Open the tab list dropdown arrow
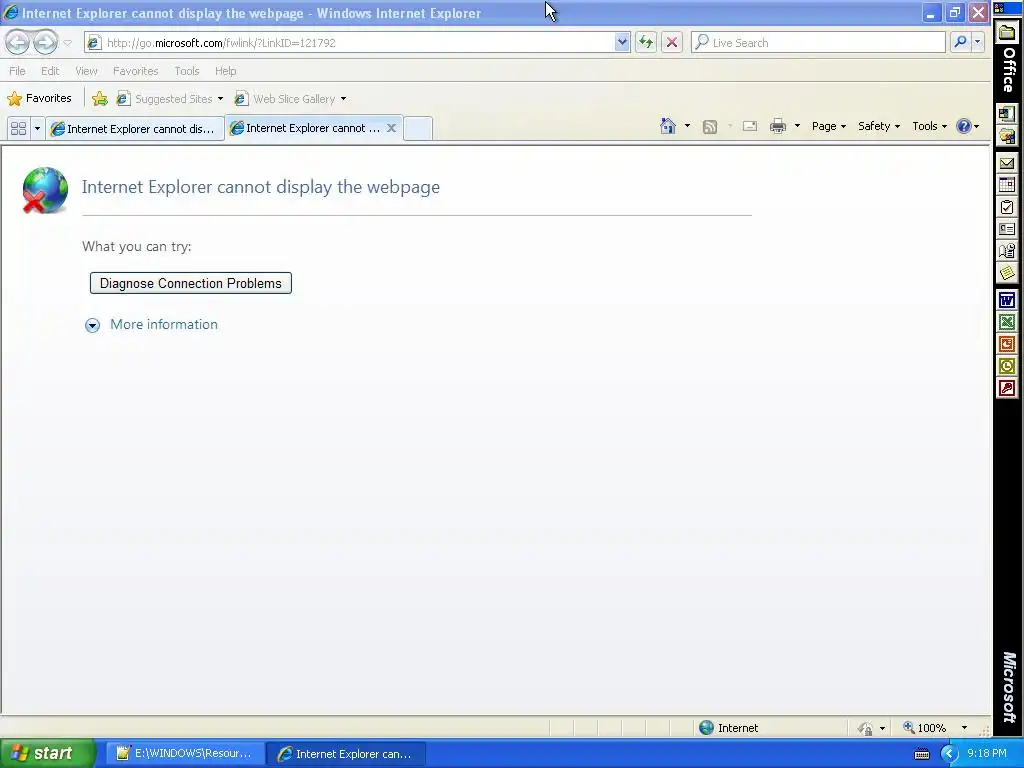 coord(37,128)
